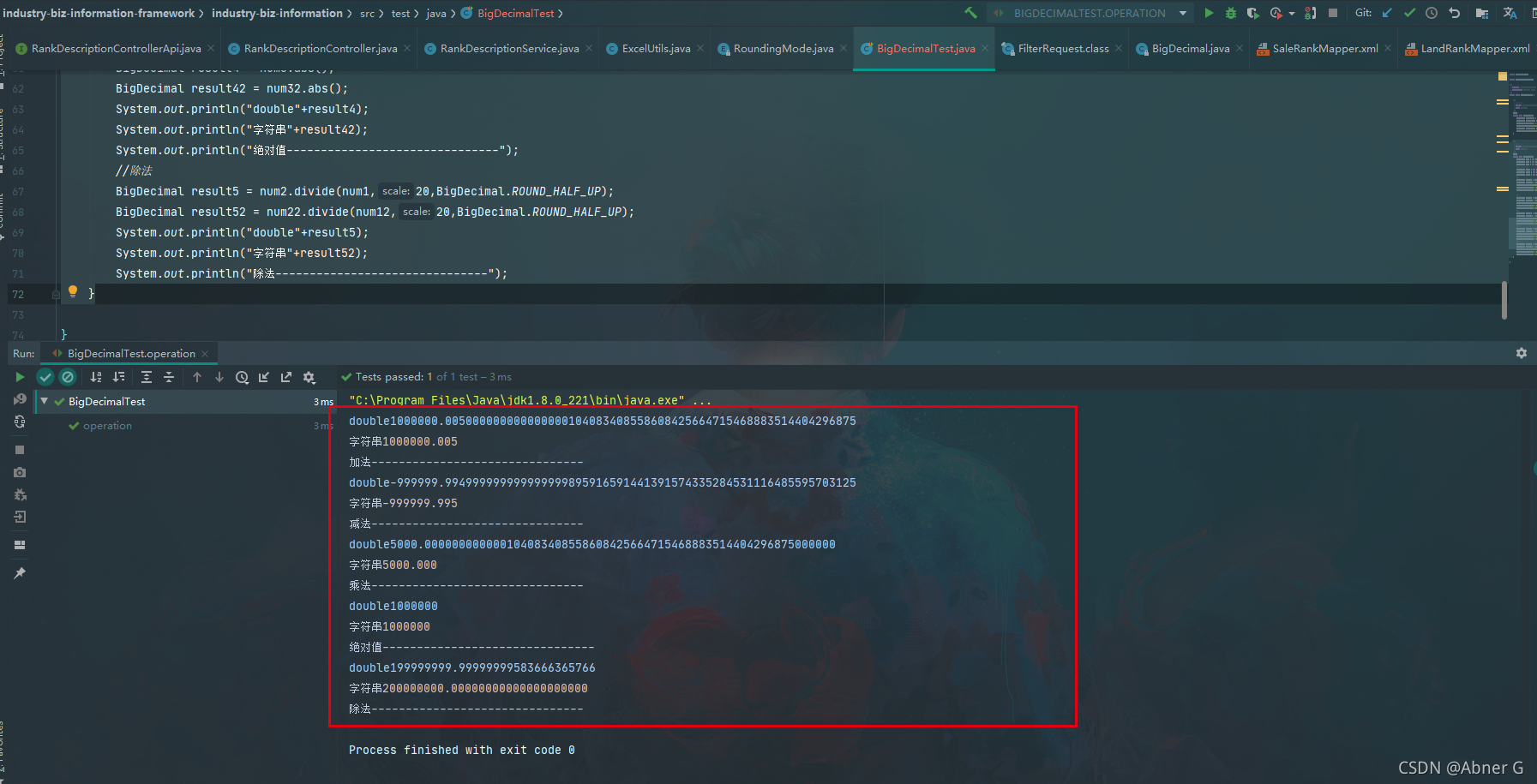Update project via Git blue arrow
The width and height of the screenshot is (1537, 784).
pos(1387,13)
